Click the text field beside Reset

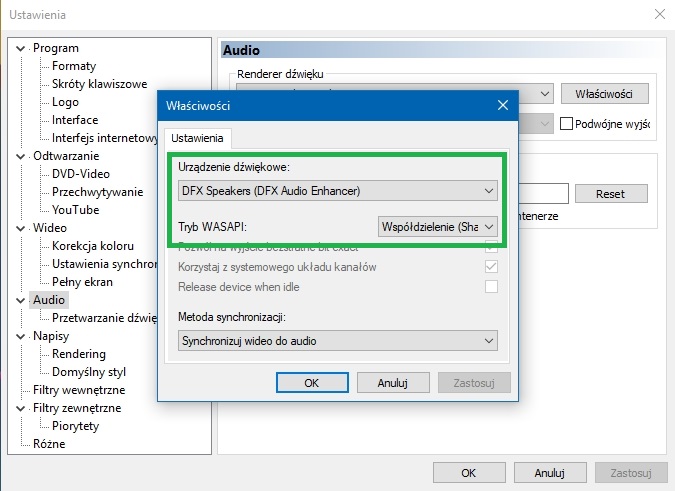[540, 194]
